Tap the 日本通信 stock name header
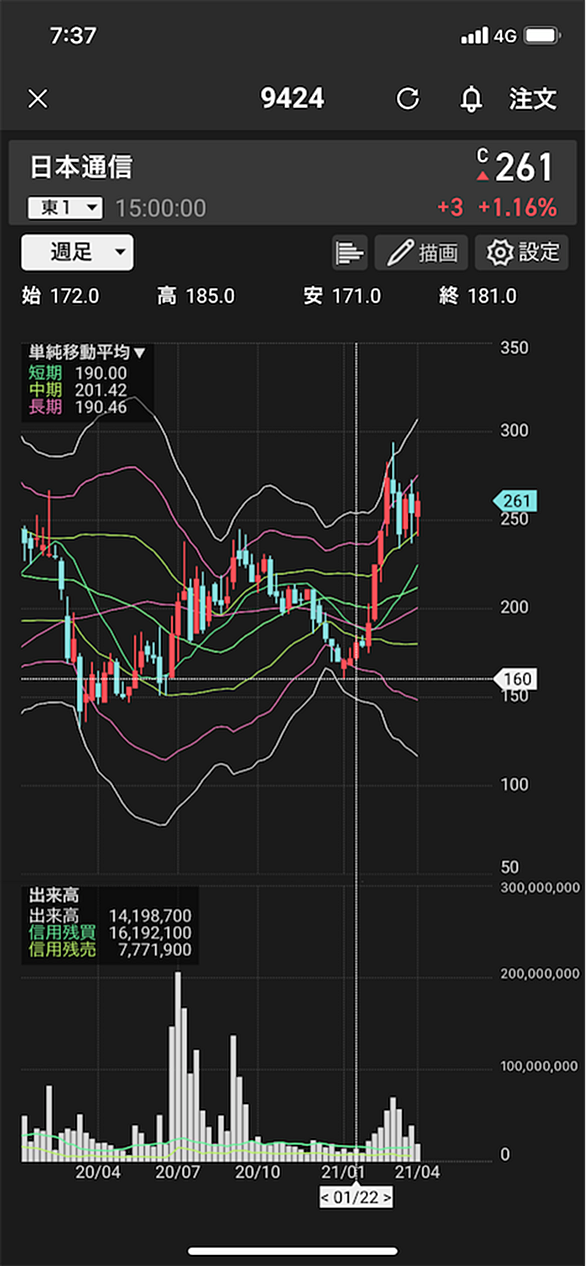This screenshot has width=586, height=1266. tap(81, 166)
